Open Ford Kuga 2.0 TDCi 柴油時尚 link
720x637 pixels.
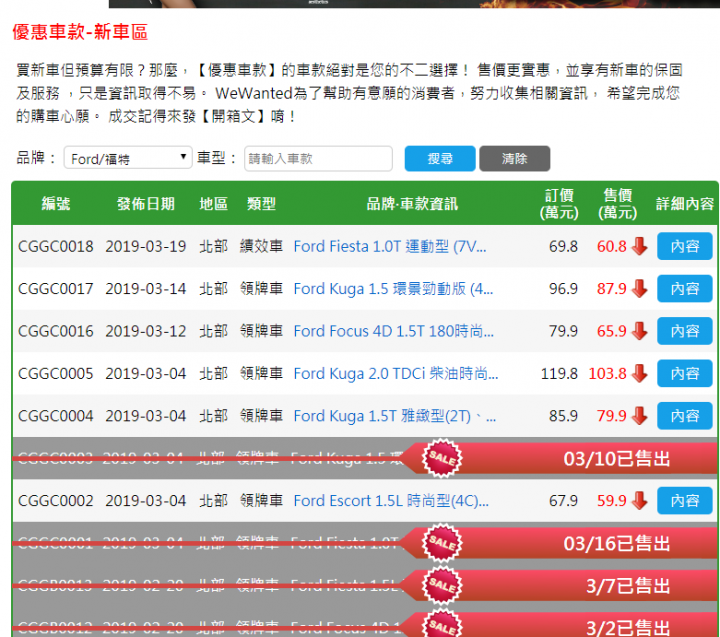click(396, 374)
